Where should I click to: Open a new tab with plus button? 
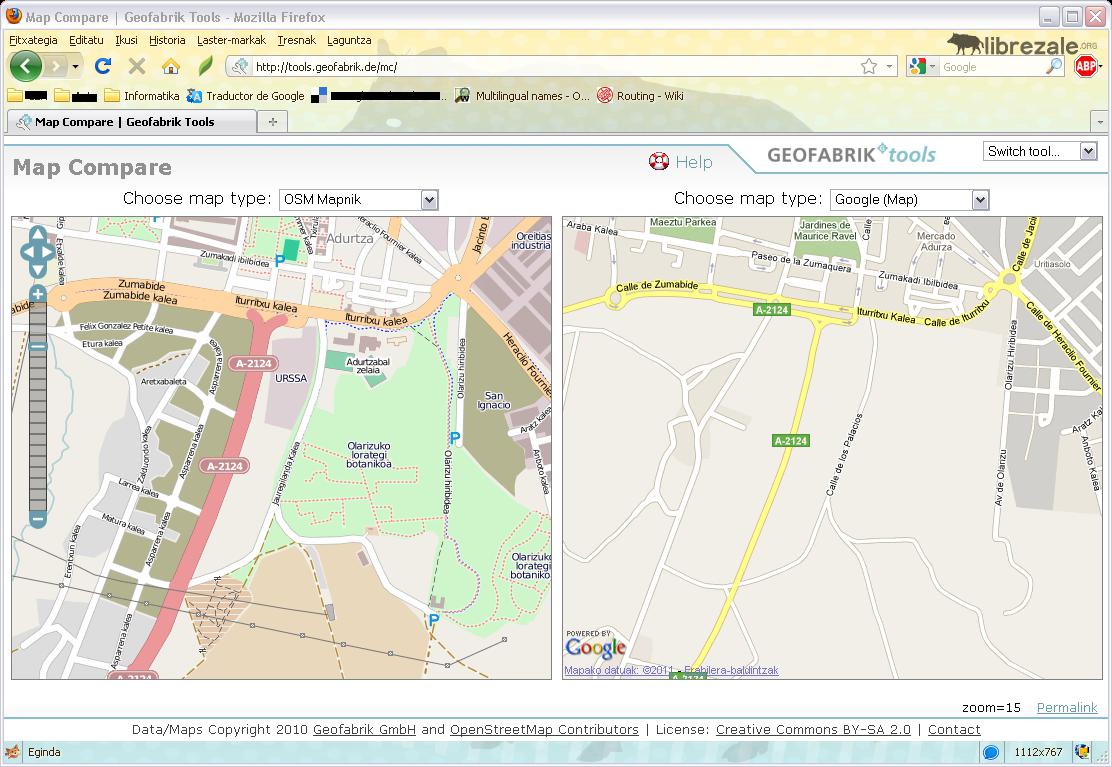(272, 122)
